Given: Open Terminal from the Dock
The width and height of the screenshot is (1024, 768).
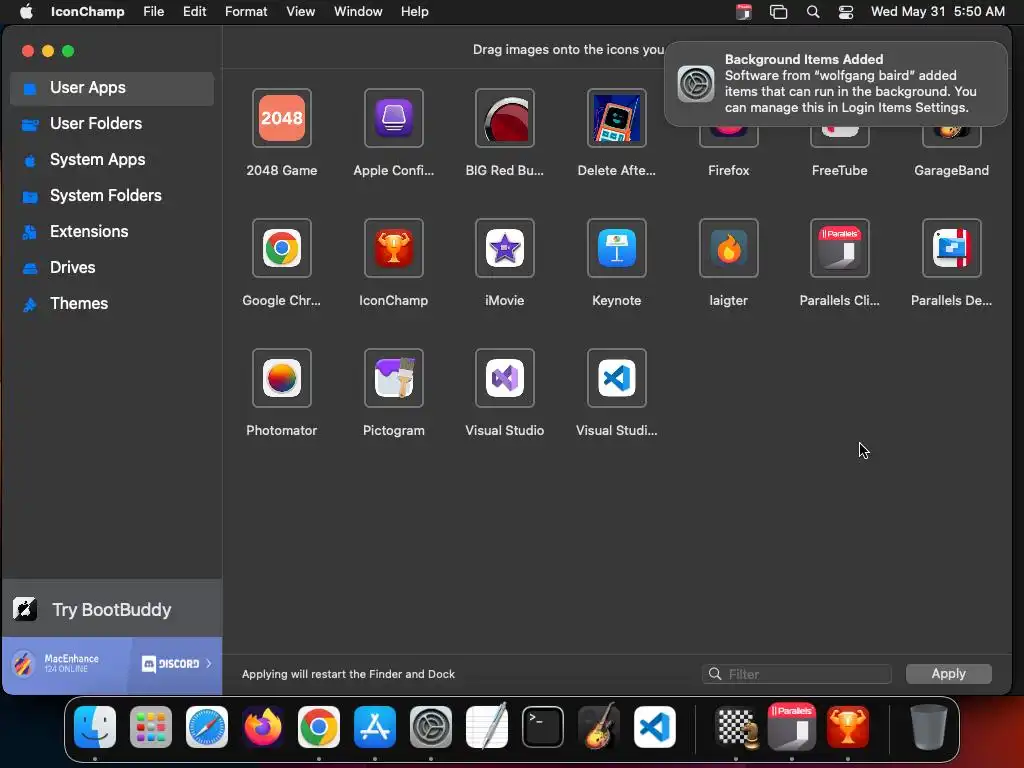Looking at the screenshot, I should (x=543, y=727).
